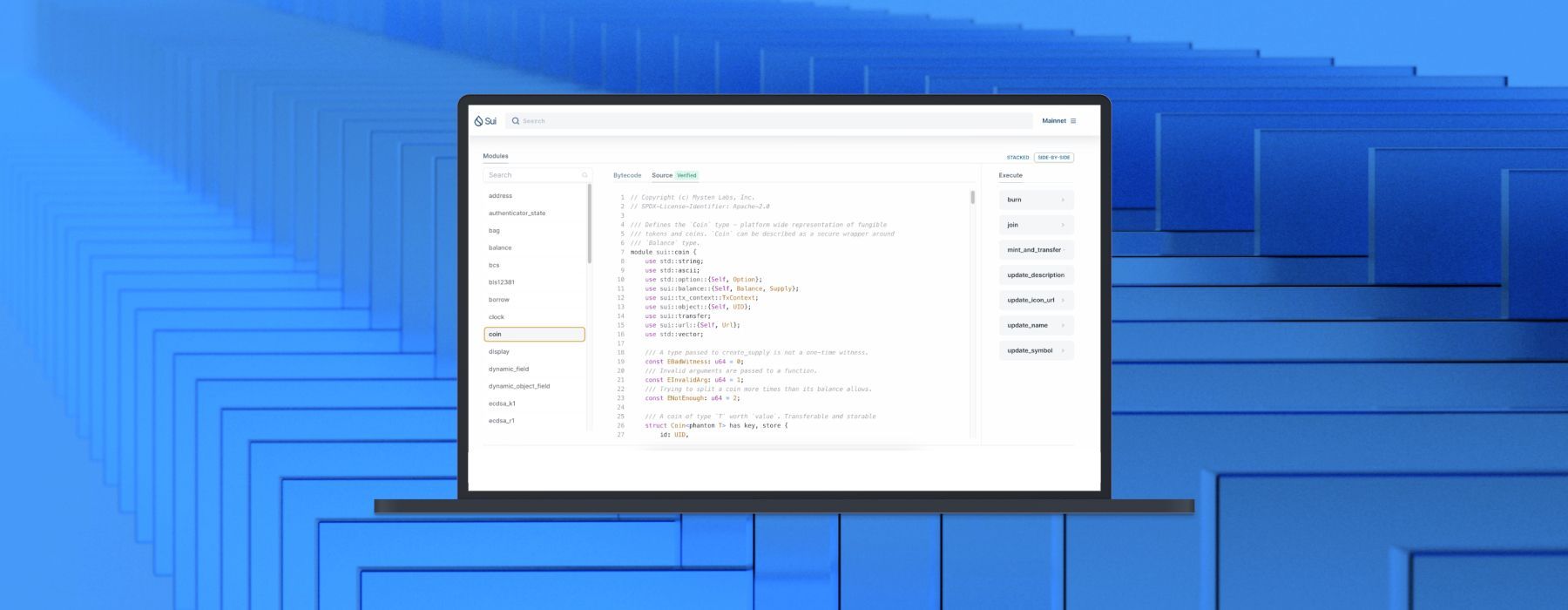This screenshot has width=1568, height=610.
Task: Click the modules list scrollbar
Action: 590,224
